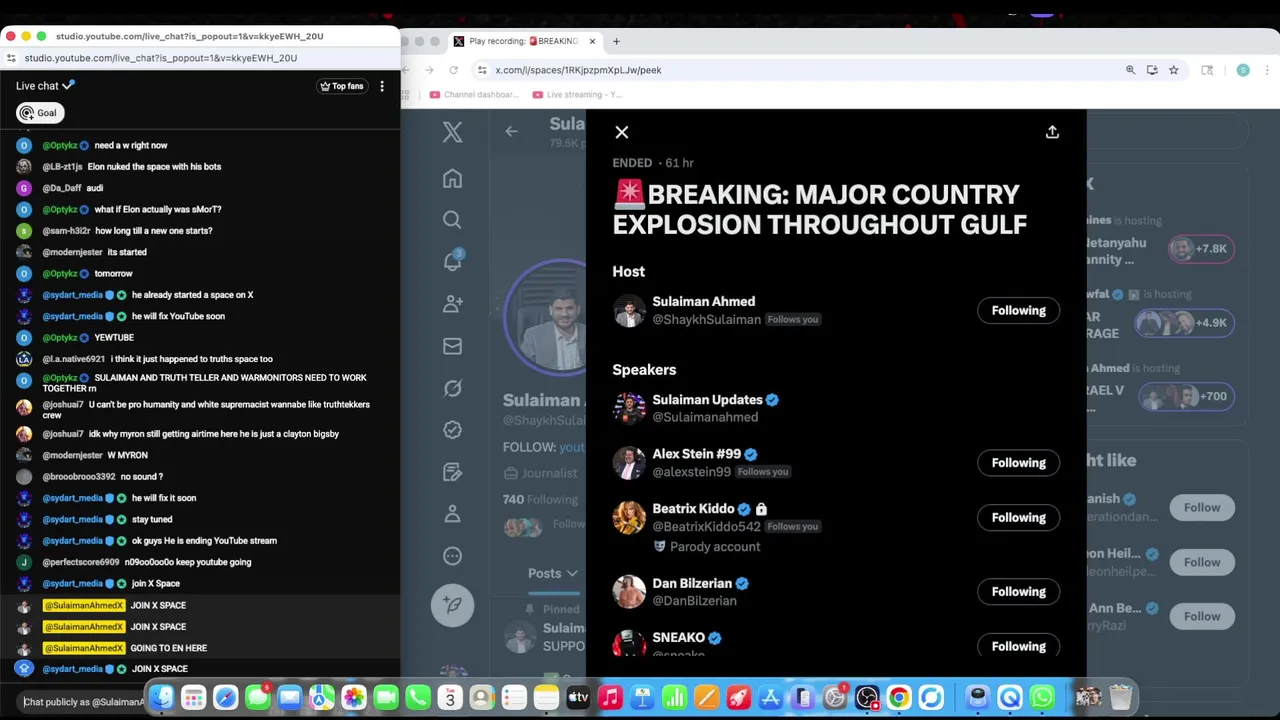Open Sulaiman Updates speaker avatar
1280x720 pixels.
629,408
